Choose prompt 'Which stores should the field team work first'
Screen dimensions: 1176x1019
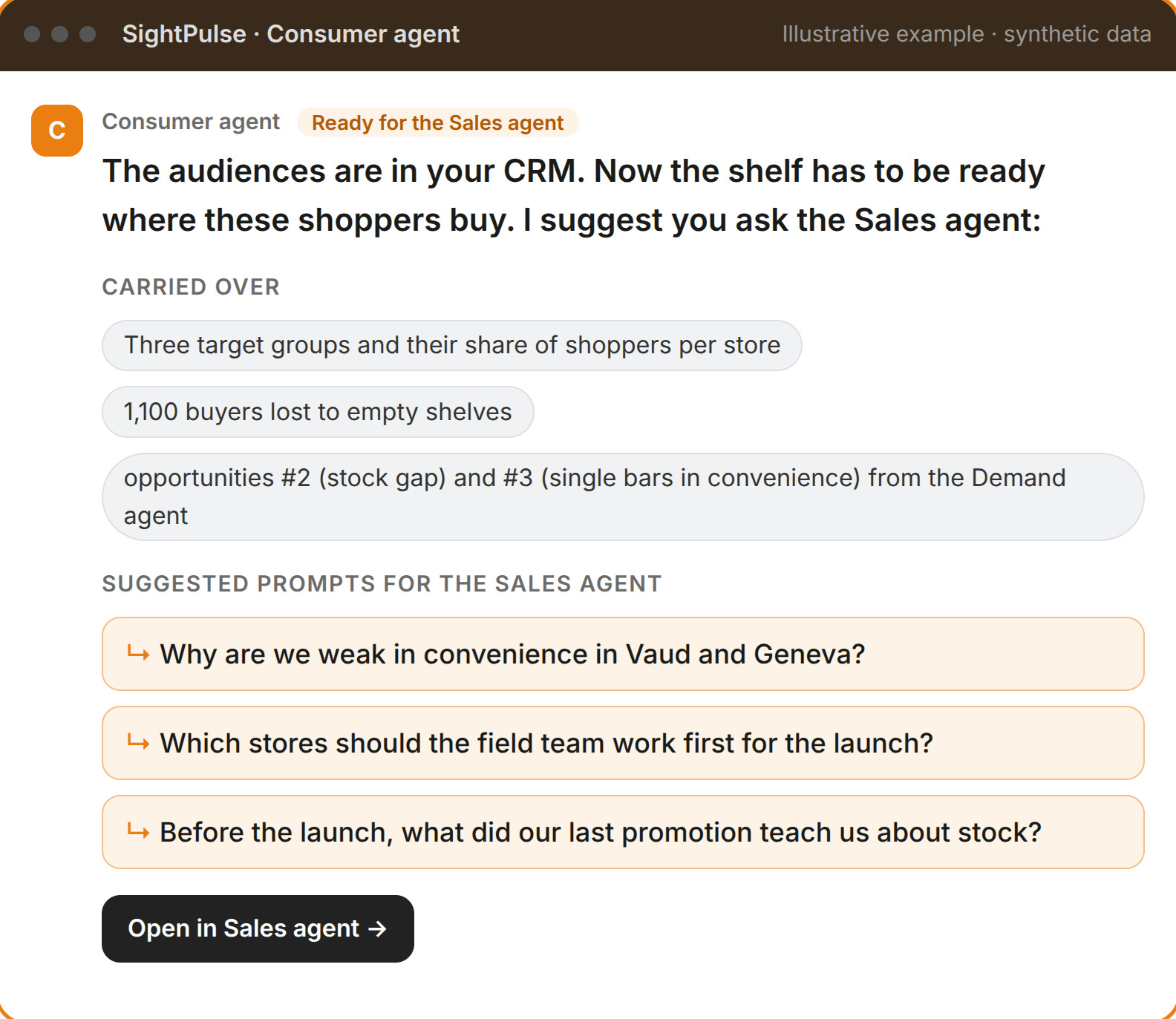[623, 743]
